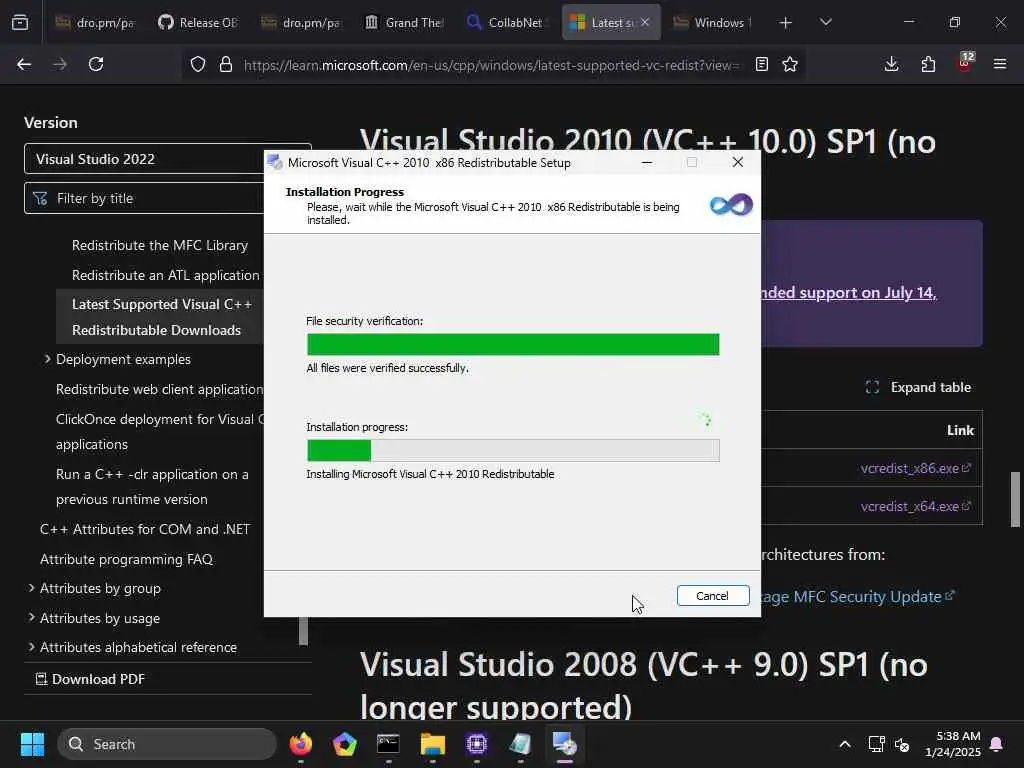This screenshot has width=1024, height=768.
Task: List all tabs dropdown arrow
Action: pos(825,22)
